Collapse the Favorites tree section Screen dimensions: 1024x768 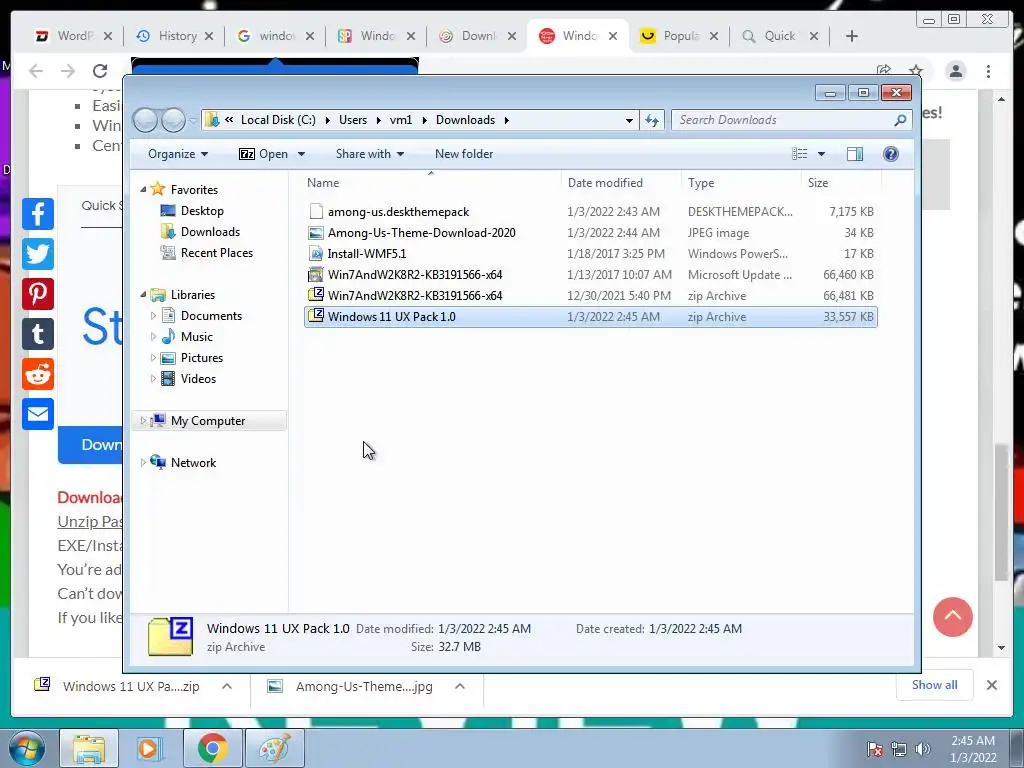point(143,189)
